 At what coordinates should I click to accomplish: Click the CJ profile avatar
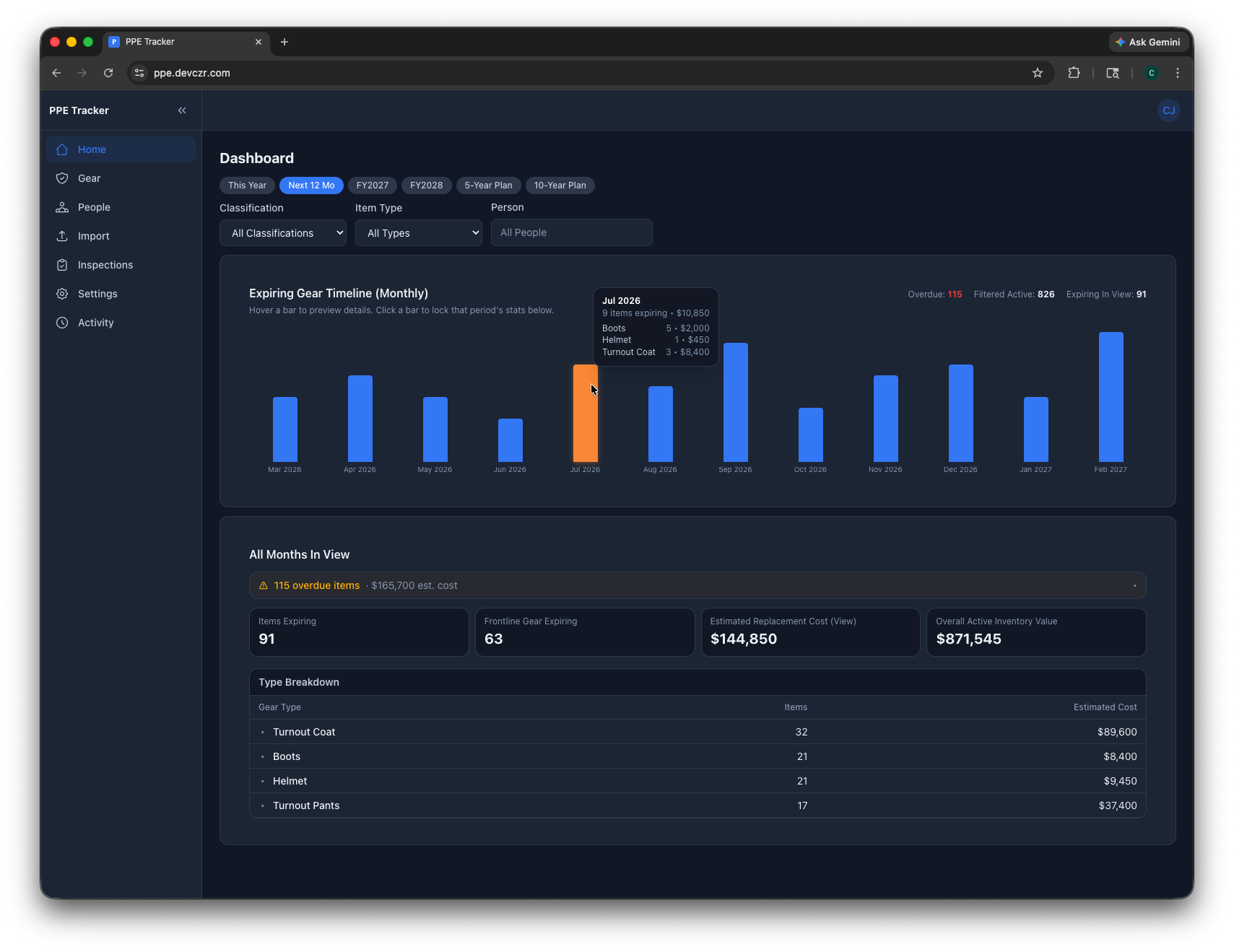tap(1168, 110)
